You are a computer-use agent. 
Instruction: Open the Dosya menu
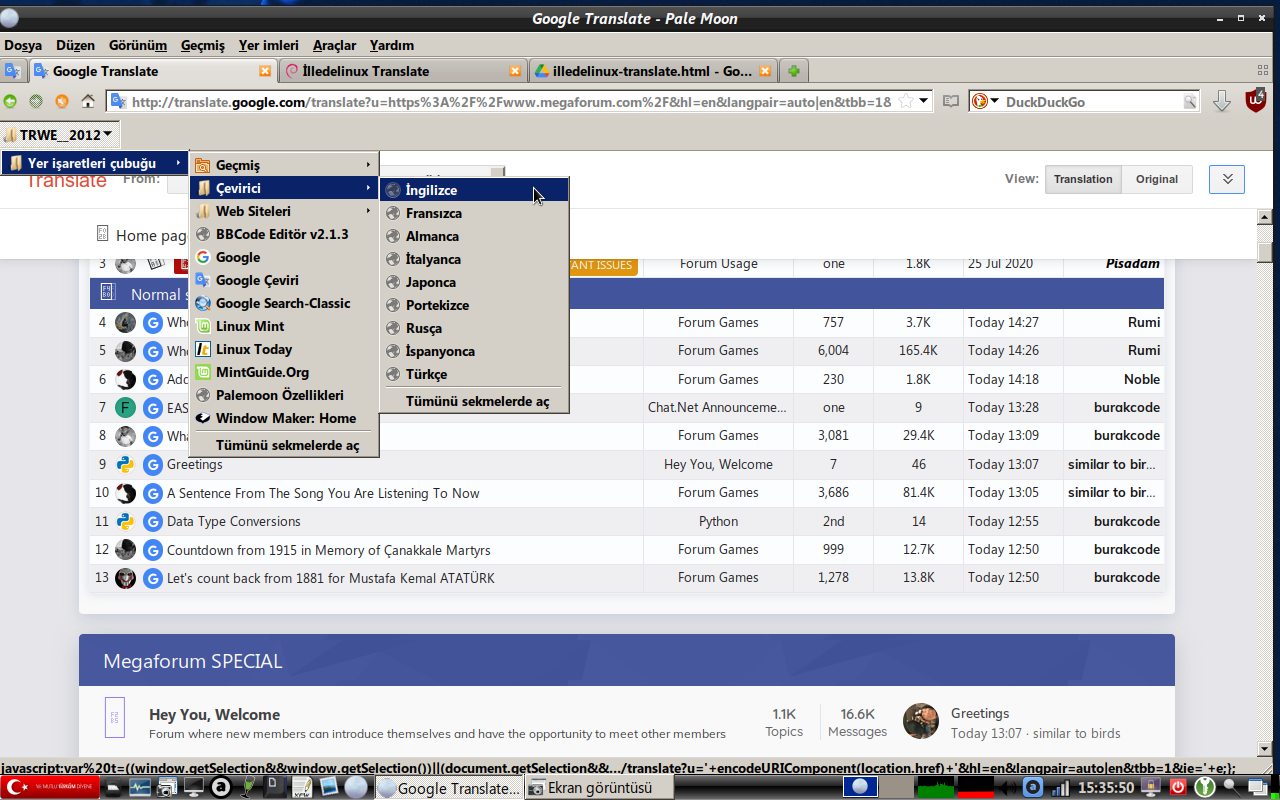point(23,45)
